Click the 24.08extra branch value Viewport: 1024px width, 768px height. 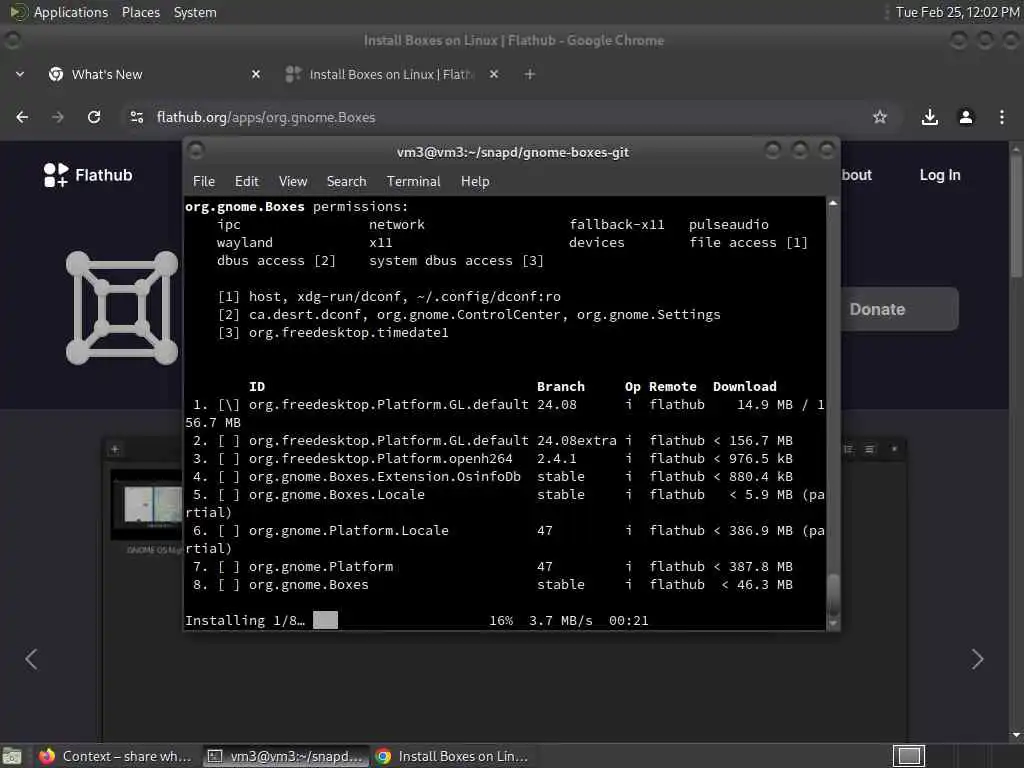[577, 441]
